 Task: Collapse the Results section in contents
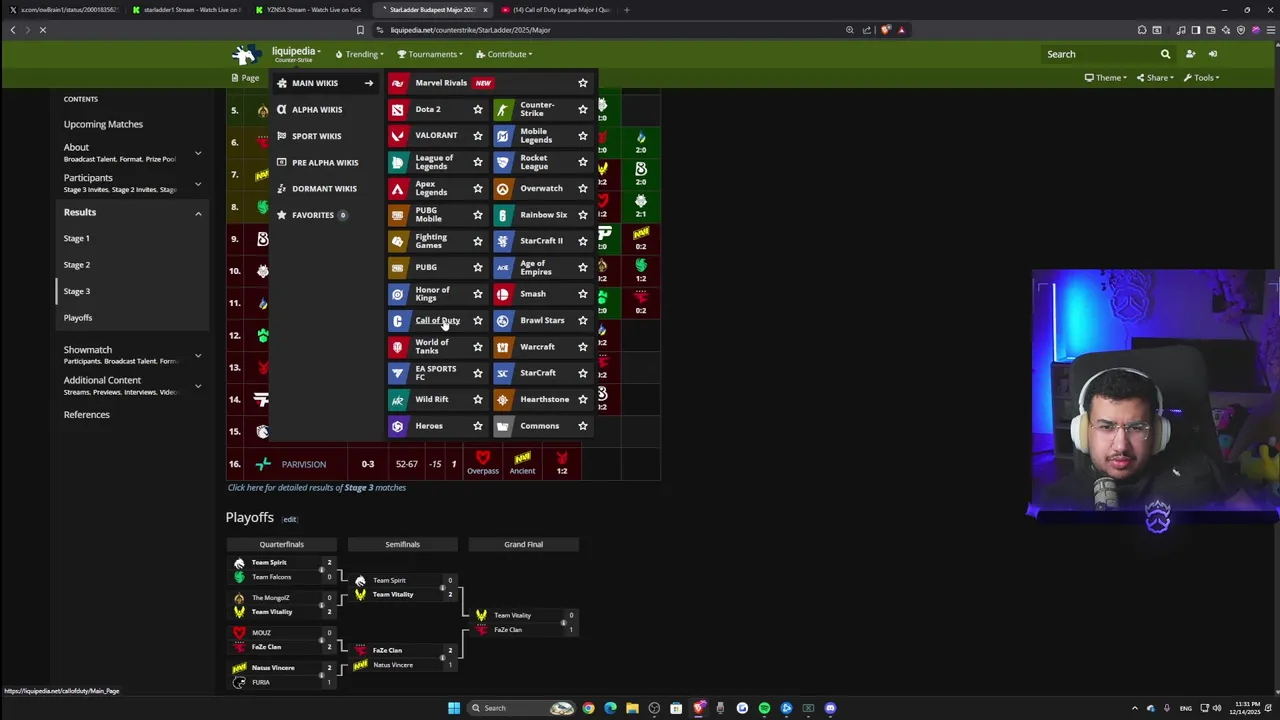coord(198,213)
